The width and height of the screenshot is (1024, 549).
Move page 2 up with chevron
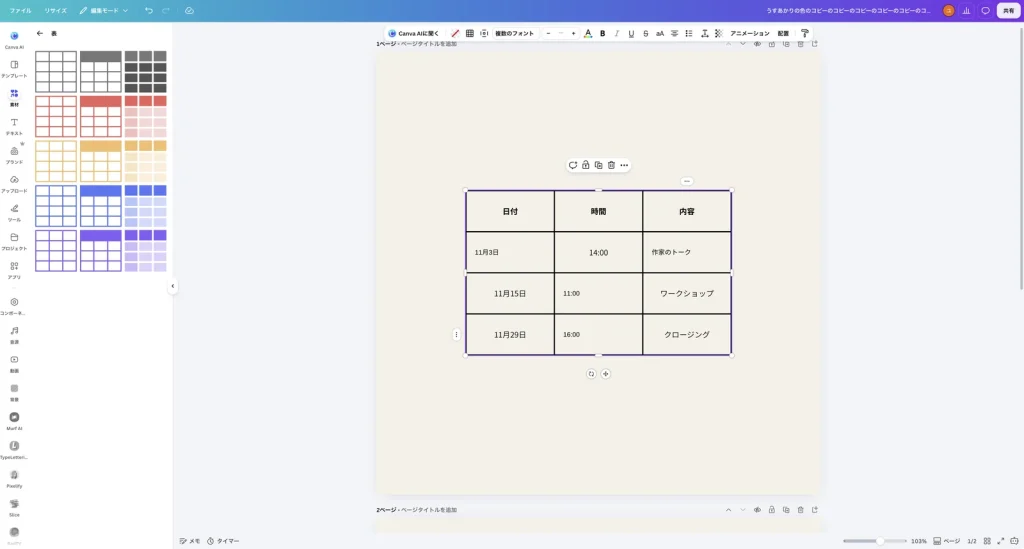(x=728, y=510)
